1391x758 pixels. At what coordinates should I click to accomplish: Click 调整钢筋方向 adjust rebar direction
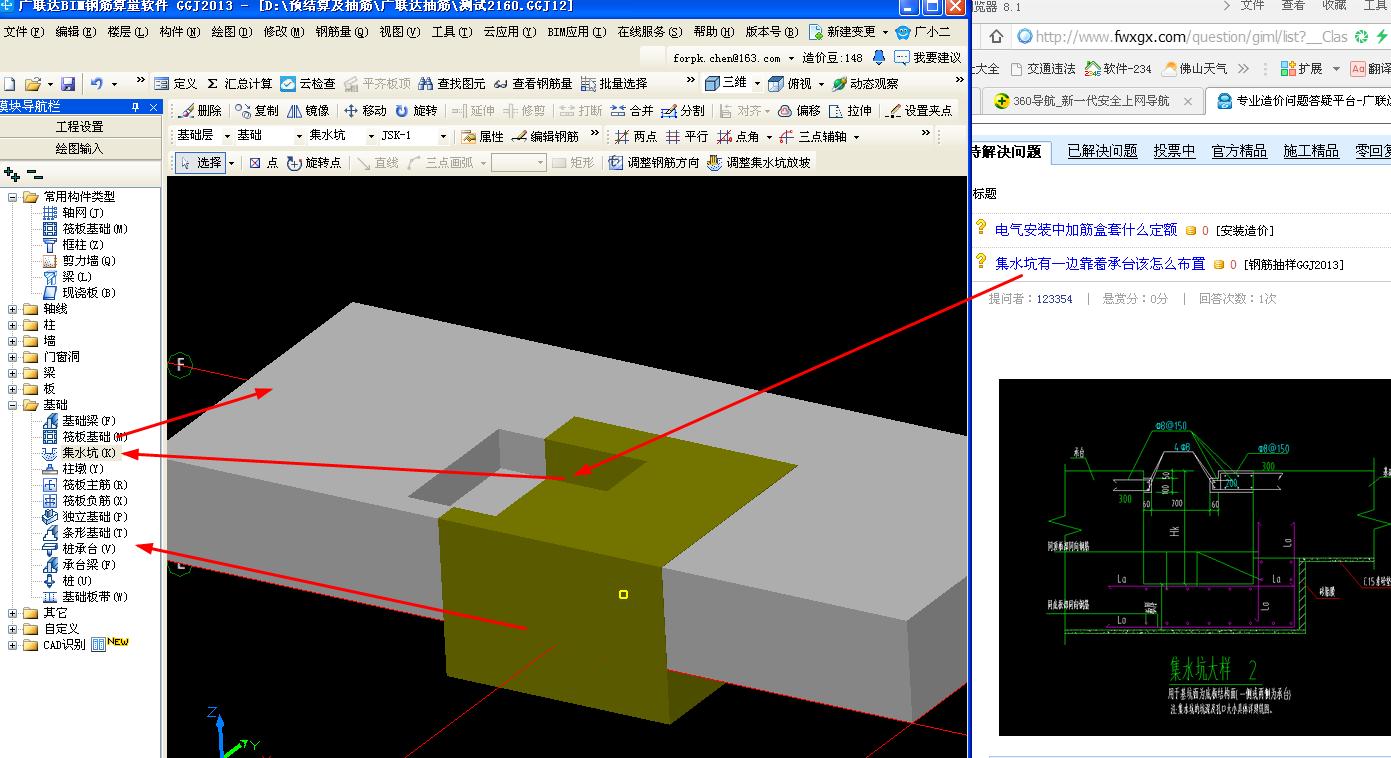pos(654,163)
